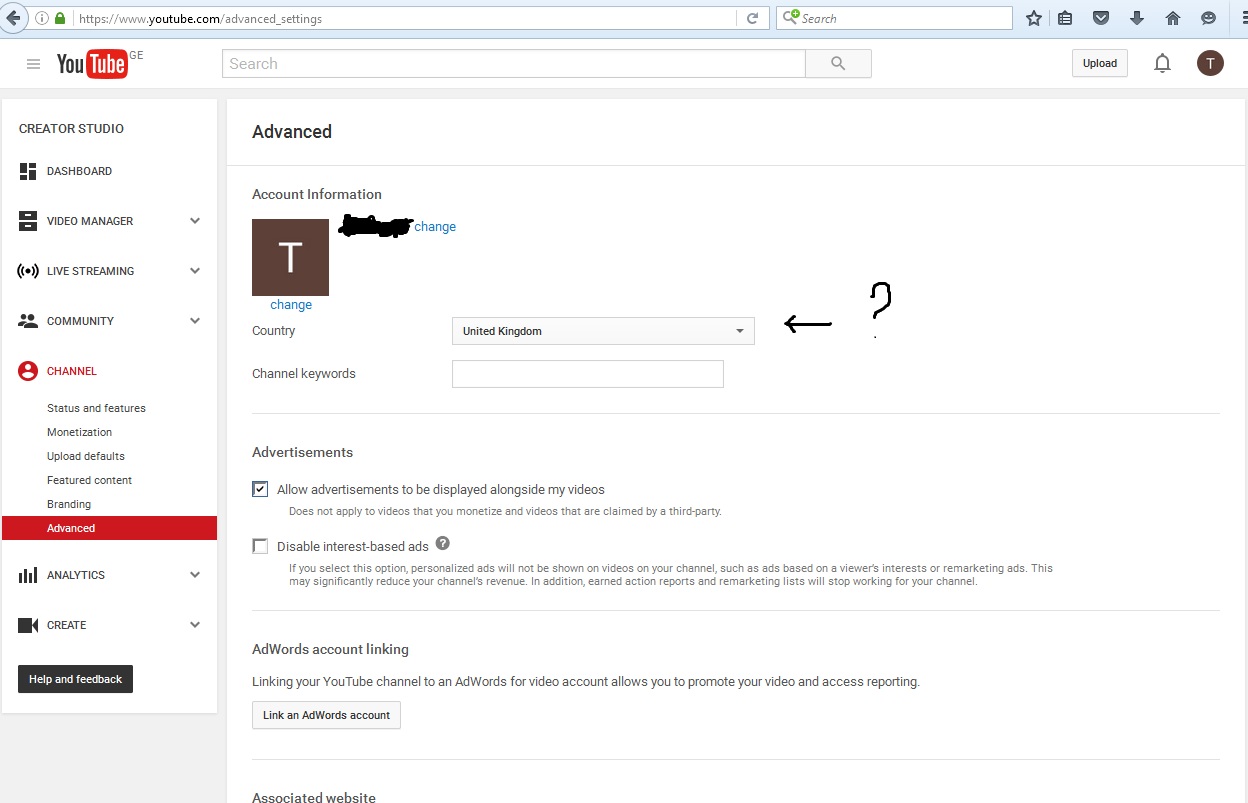Click the Analytics bar chart icon
This screenshot has height=803, width=1248.
28,575
